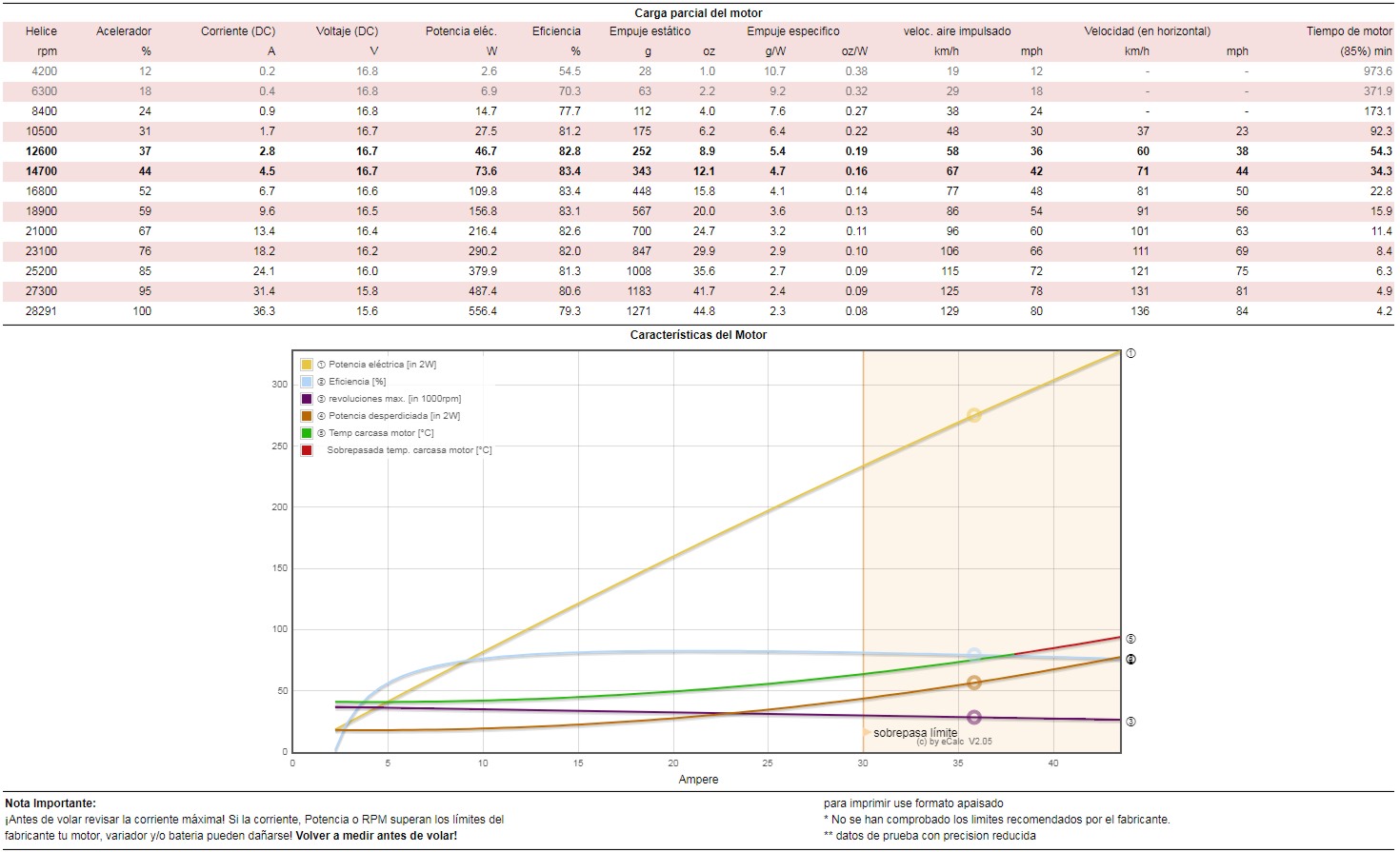1400x852 pixels.
Task: Click 'Volver a medir antes de volar!' text
Action: (376, 836)
